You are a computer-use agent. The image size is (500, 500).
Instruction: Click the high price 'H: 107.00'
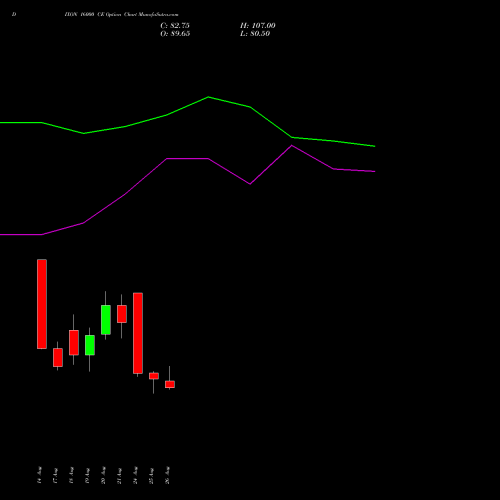point(258,25)
